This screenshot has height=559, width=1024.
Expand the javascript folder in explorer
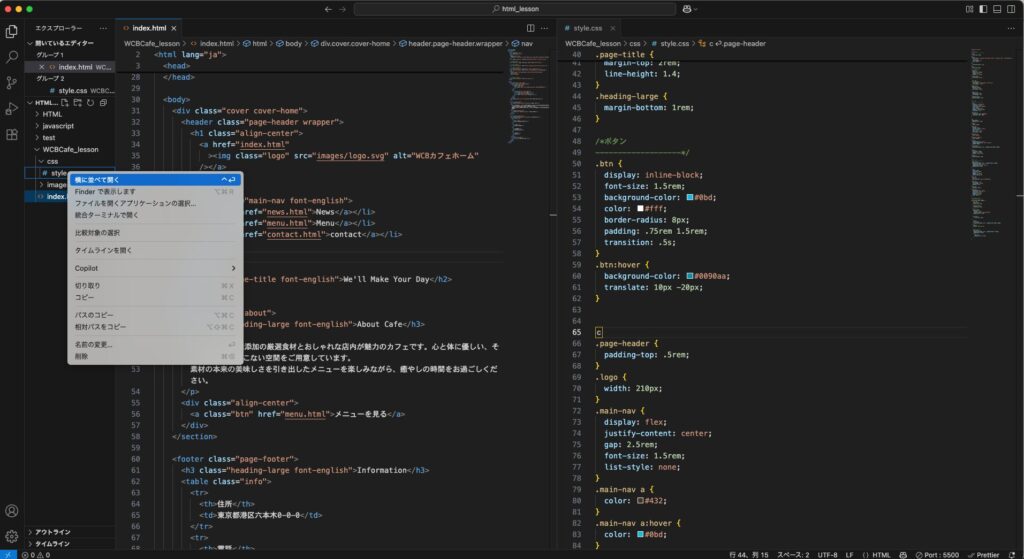click(57, 126)
